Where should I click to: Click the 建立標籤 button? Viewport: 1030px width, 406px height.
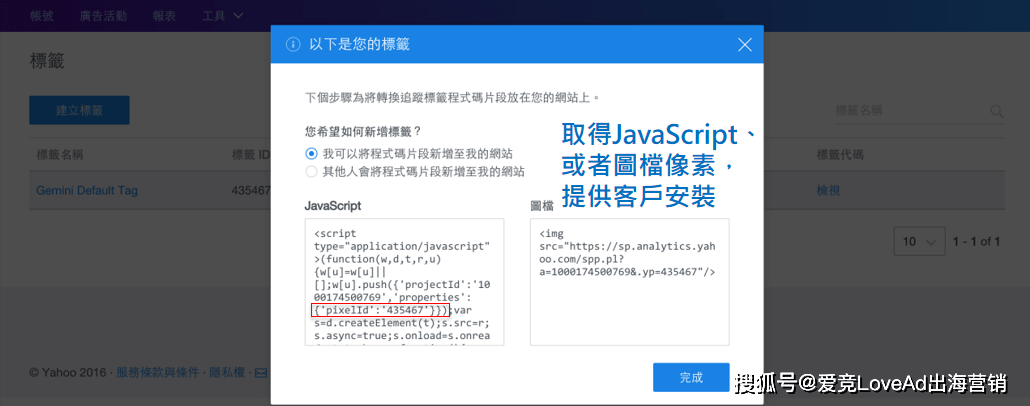coord(79,110)
